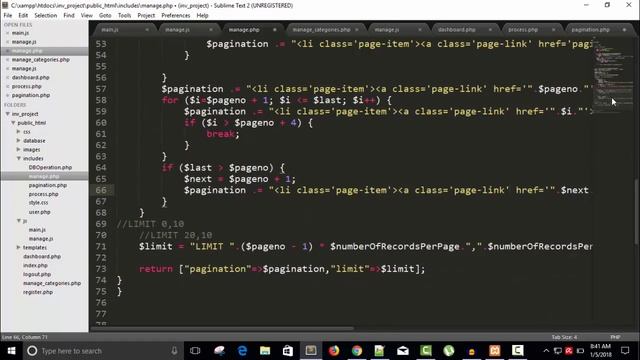Expand the css folder
The height and width of the screenshot is (360, 640).
tap(19, 132)
